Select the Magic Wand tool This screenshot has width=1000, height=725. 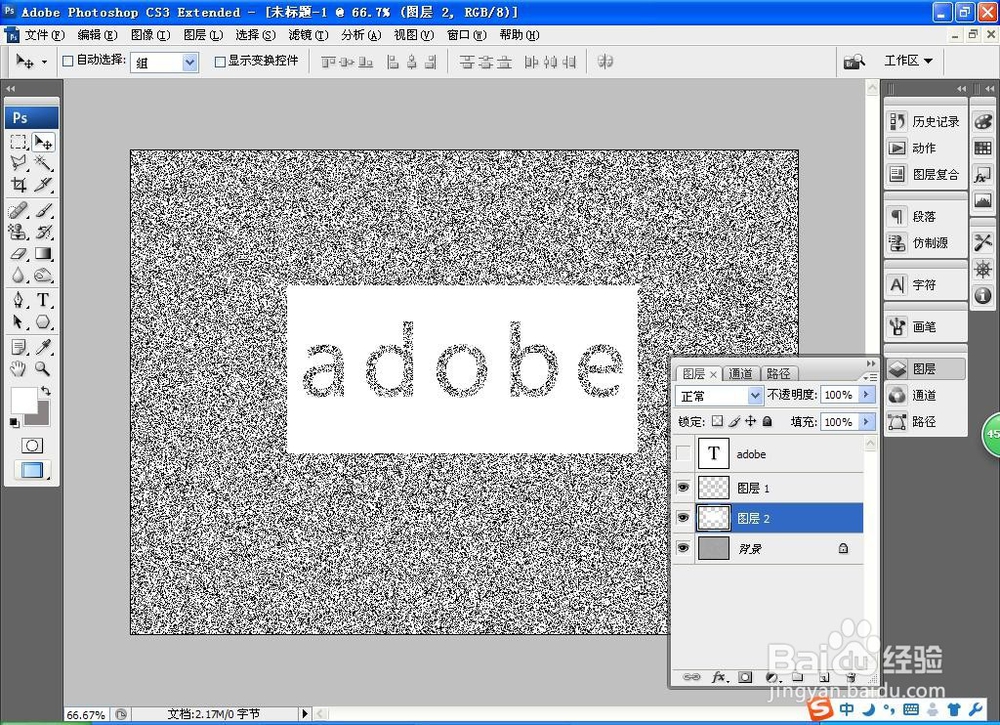(43, 163)
